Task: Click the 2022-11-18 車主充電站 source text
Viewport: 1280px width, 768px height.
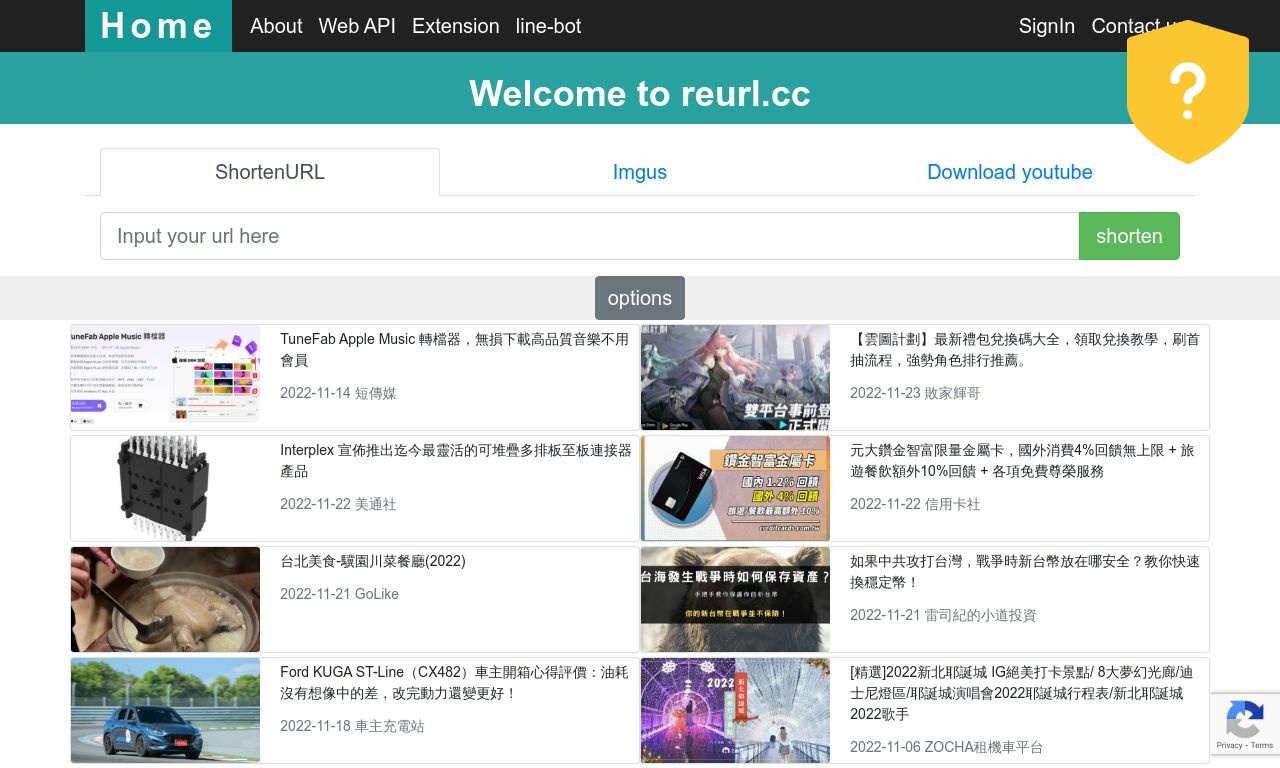Action: click(352, 726)
